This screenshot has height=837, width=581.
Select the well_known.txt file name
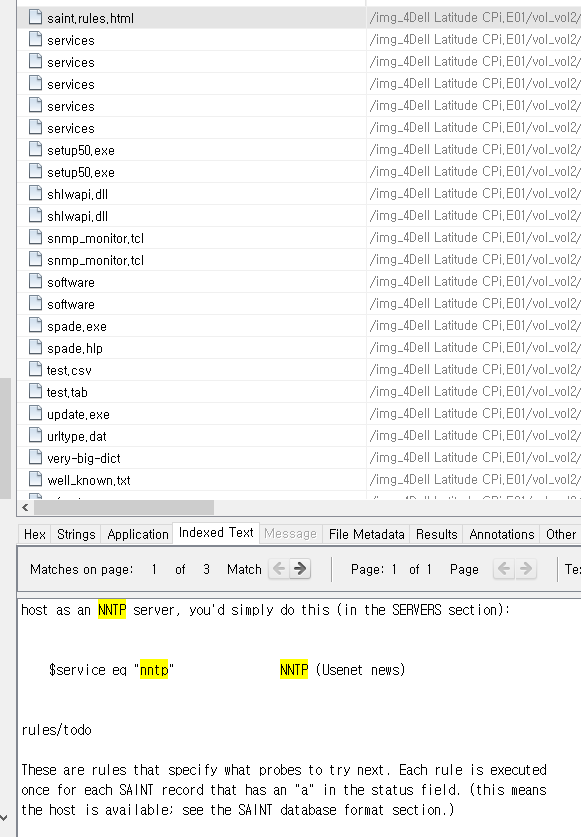89,480
